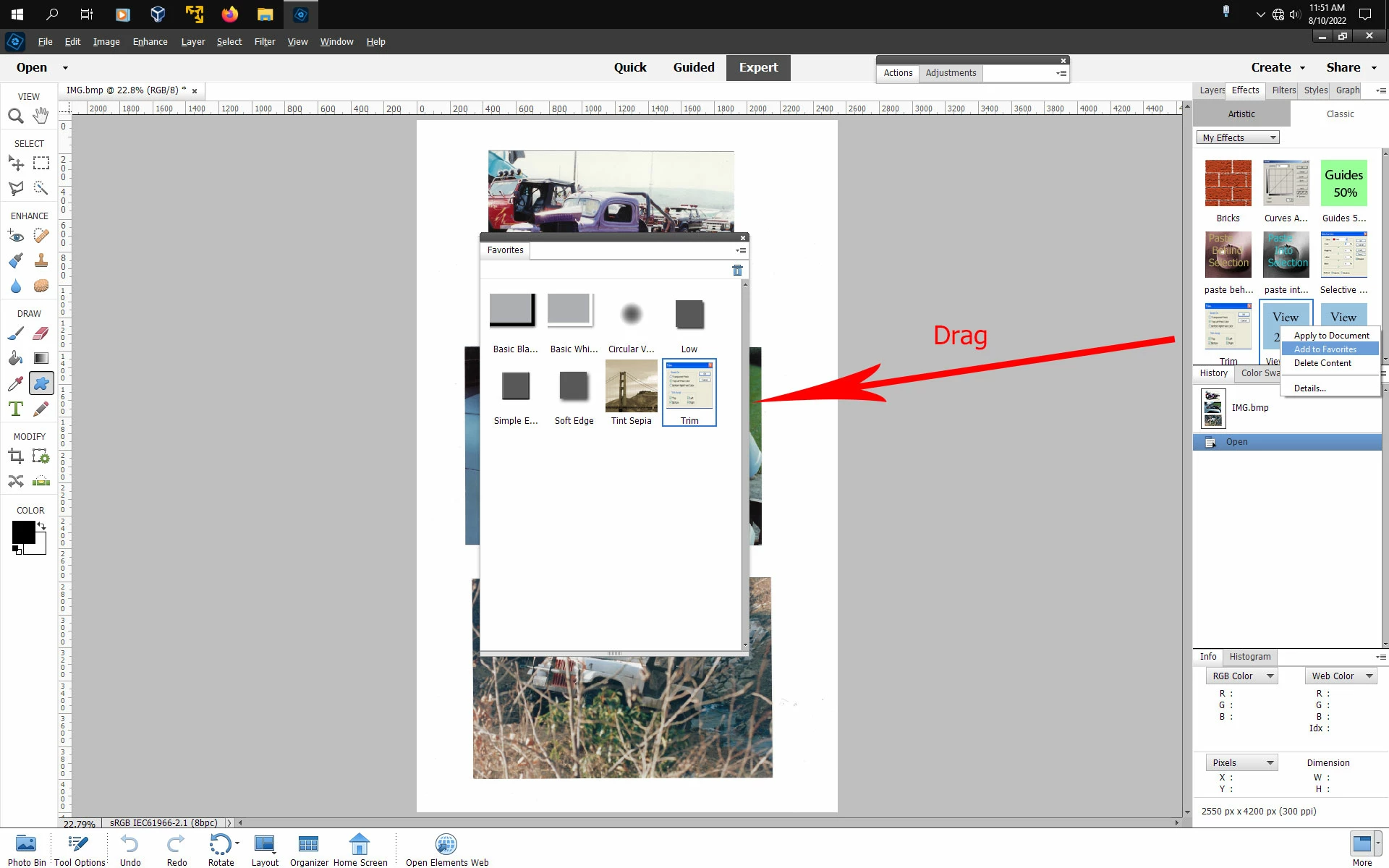
Task: Click the Favorites trash can icon
Action: pyautogui.click(x=737, y=271)
